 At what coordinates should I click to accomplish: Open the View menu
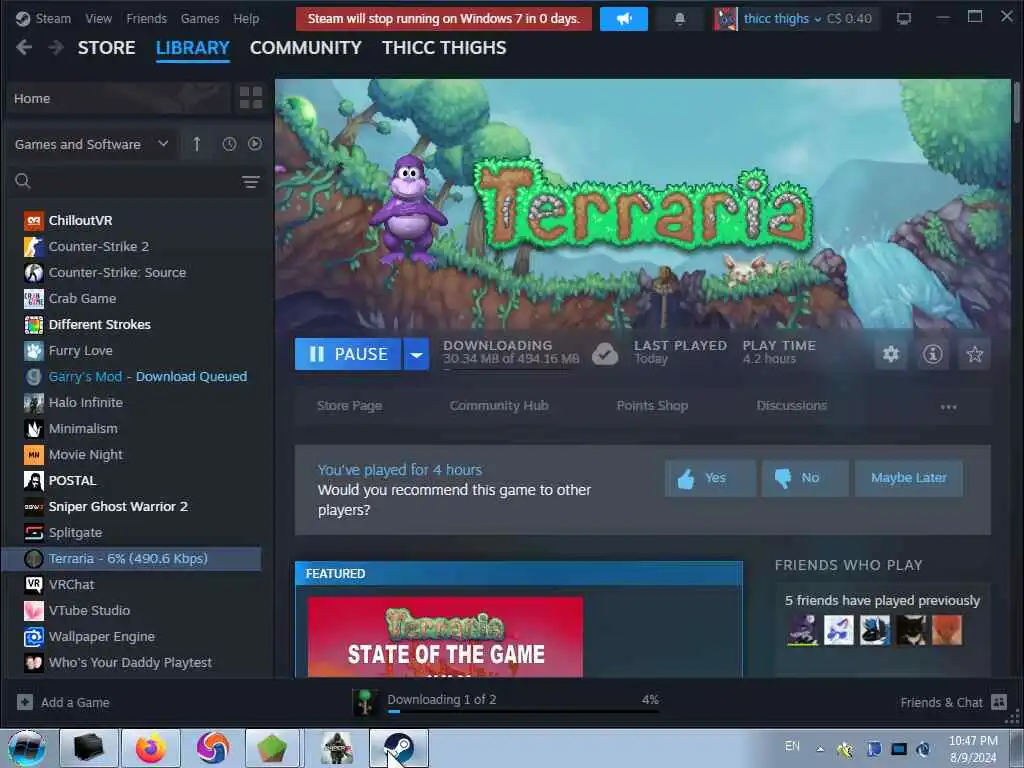point(99,19)
